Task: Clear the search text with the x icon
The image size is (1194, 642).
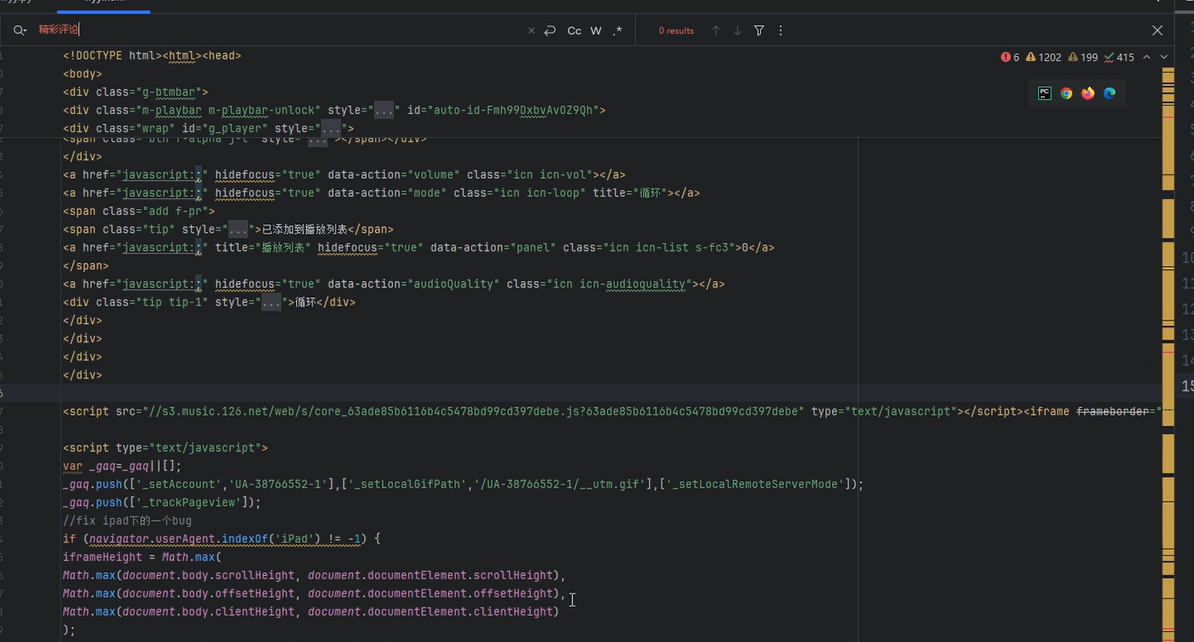Action: tap(532, 30)
